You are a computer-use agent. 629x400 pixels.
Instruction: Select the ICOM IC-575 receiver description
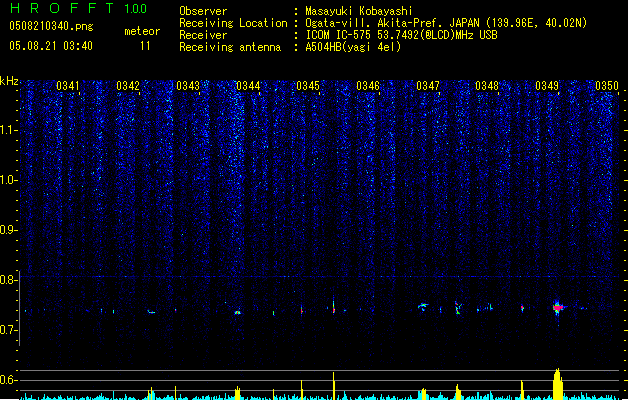coord(401,35)
